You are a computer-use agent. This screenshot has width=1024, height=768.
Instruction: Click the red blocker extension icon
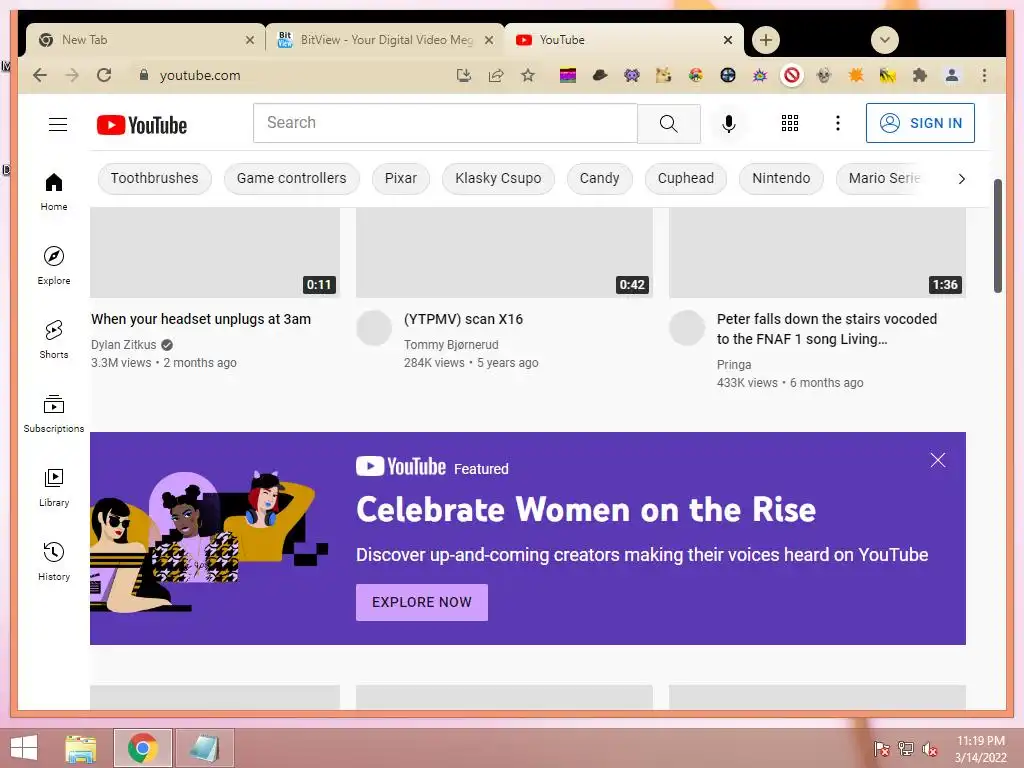(792, 75)
